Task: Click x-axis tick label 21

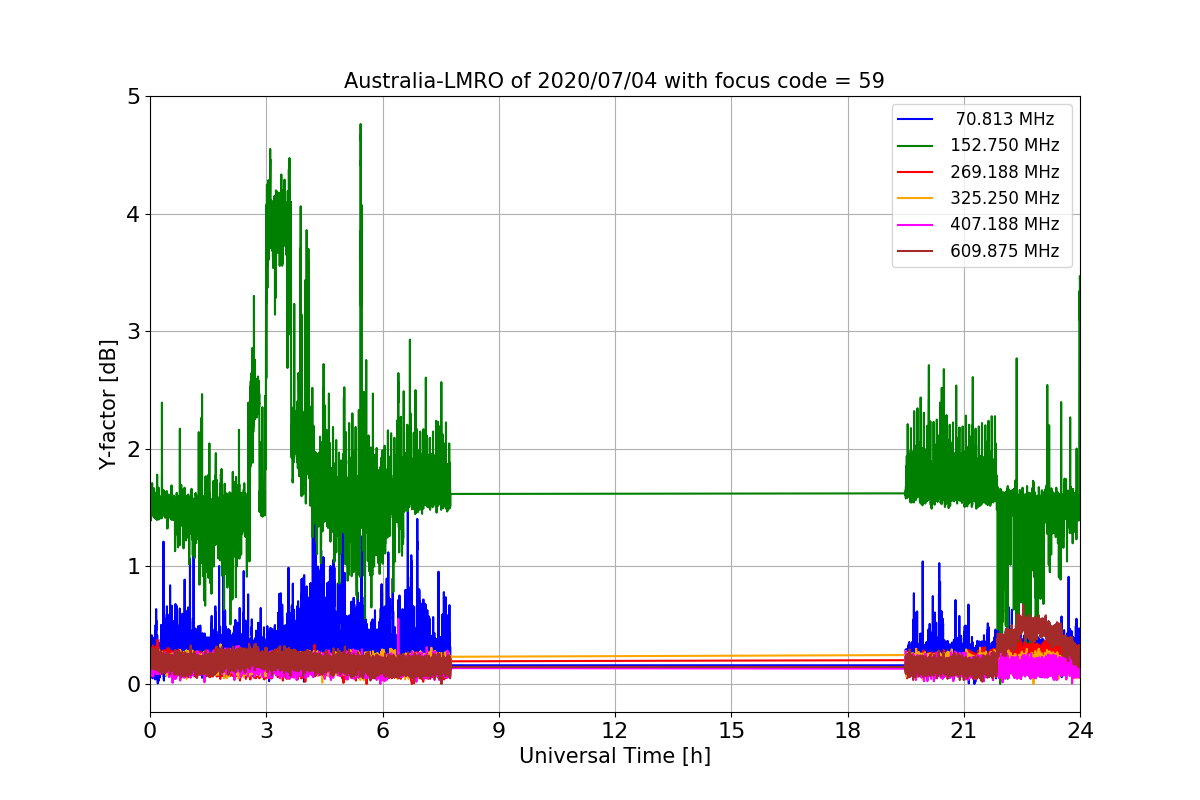Action: click(964, 730)
